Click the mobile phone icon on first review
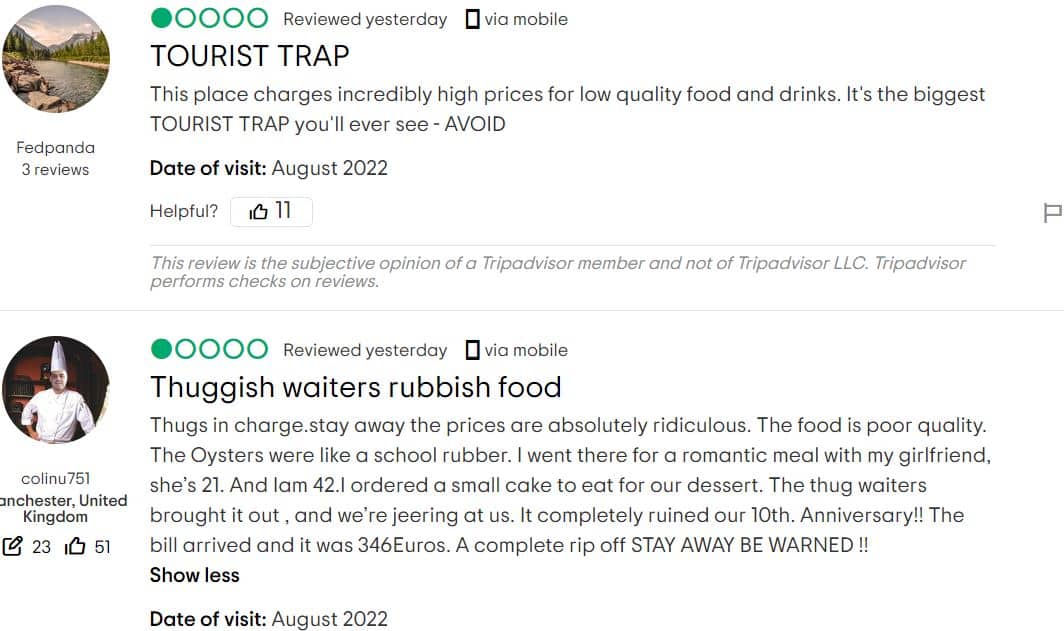This screenshot has height=631, width=1064. click(472, 19)
